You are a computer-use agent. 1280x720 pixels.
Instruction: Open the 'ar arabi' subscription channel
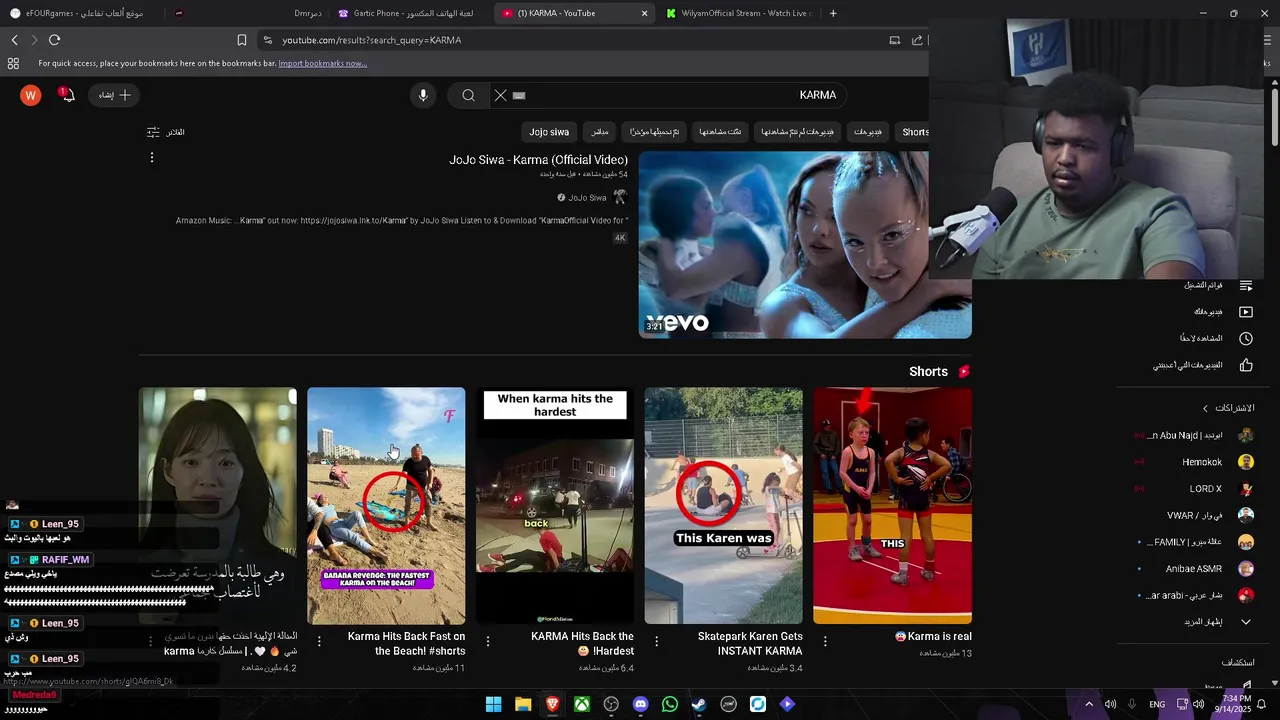tap(1195, 595)
